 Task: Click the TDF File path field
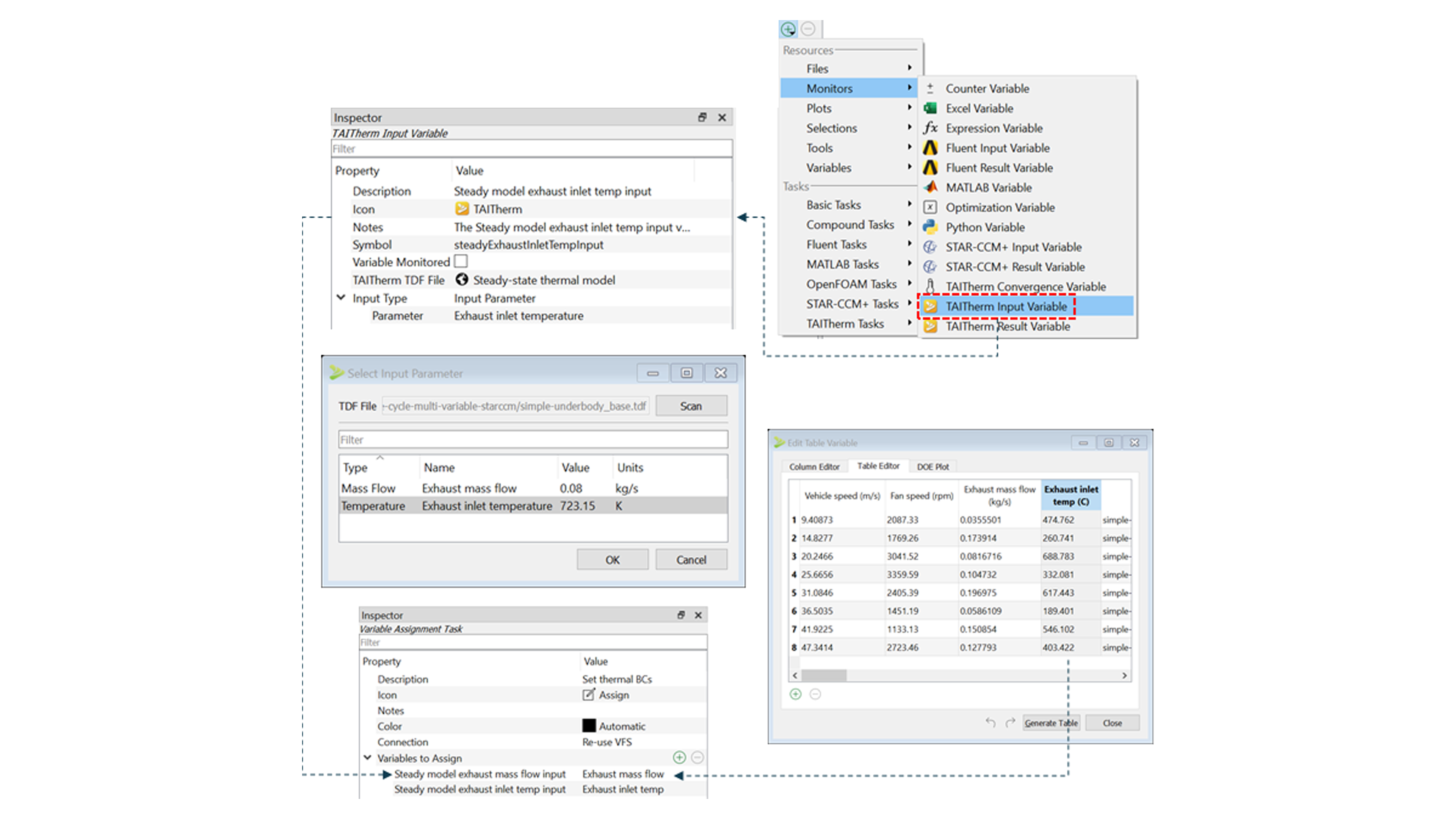516,406
